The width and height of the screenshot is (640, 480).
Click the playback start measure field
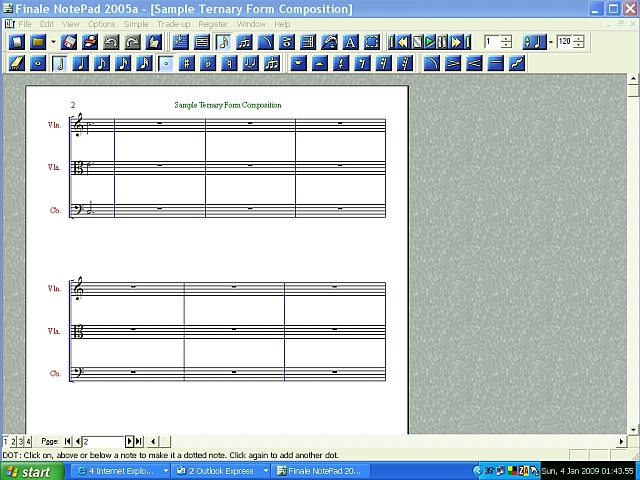click(493, 41)
